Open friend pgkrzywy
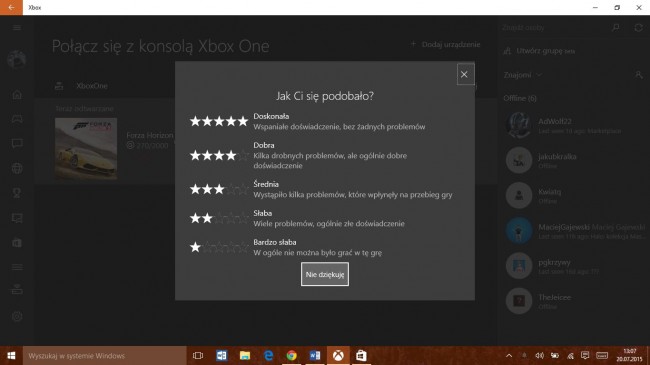The image size is (650, 365). (x=574, y=266)
